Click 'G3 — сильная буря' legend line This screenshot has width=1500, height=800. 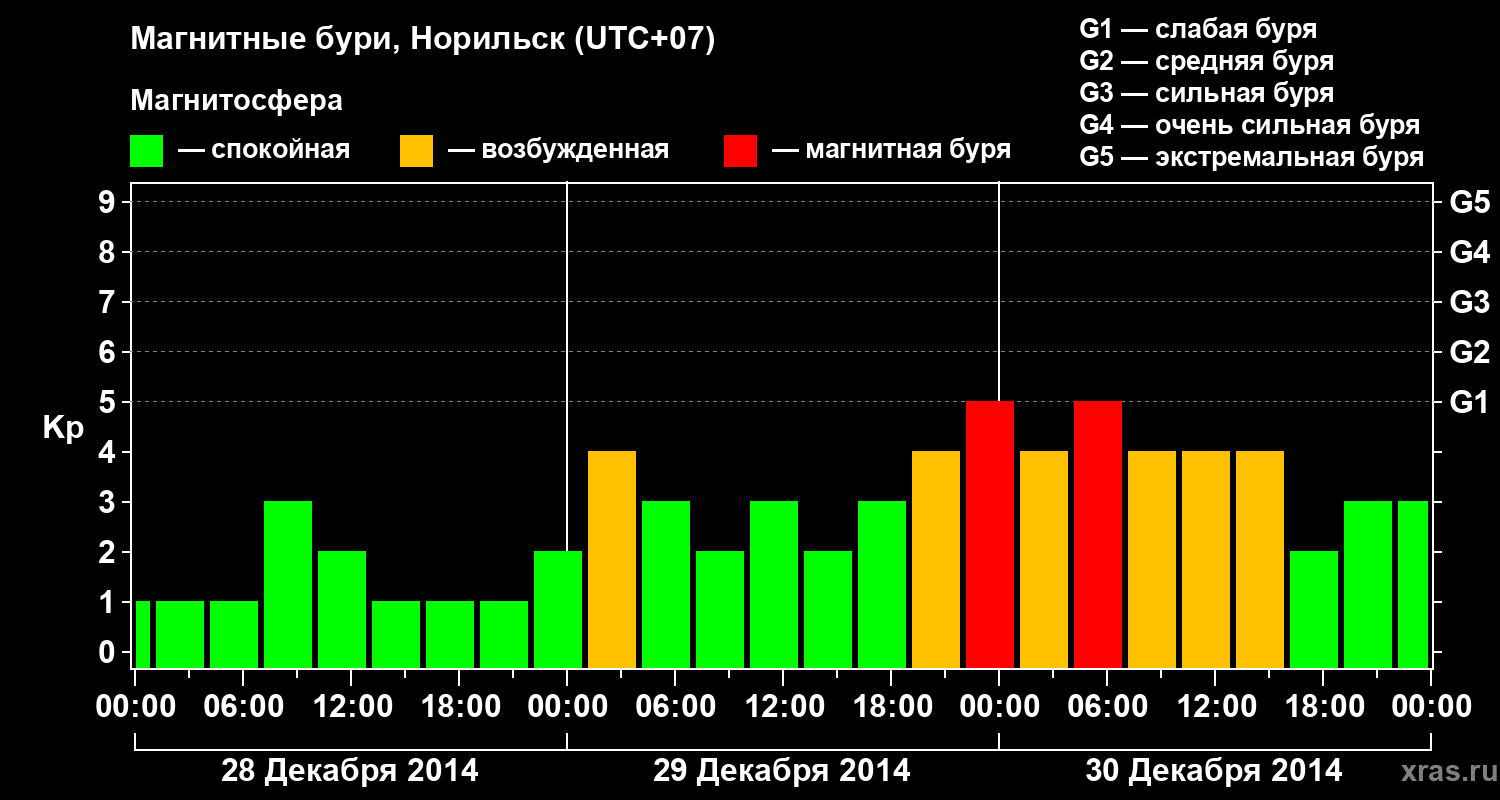1207,93
